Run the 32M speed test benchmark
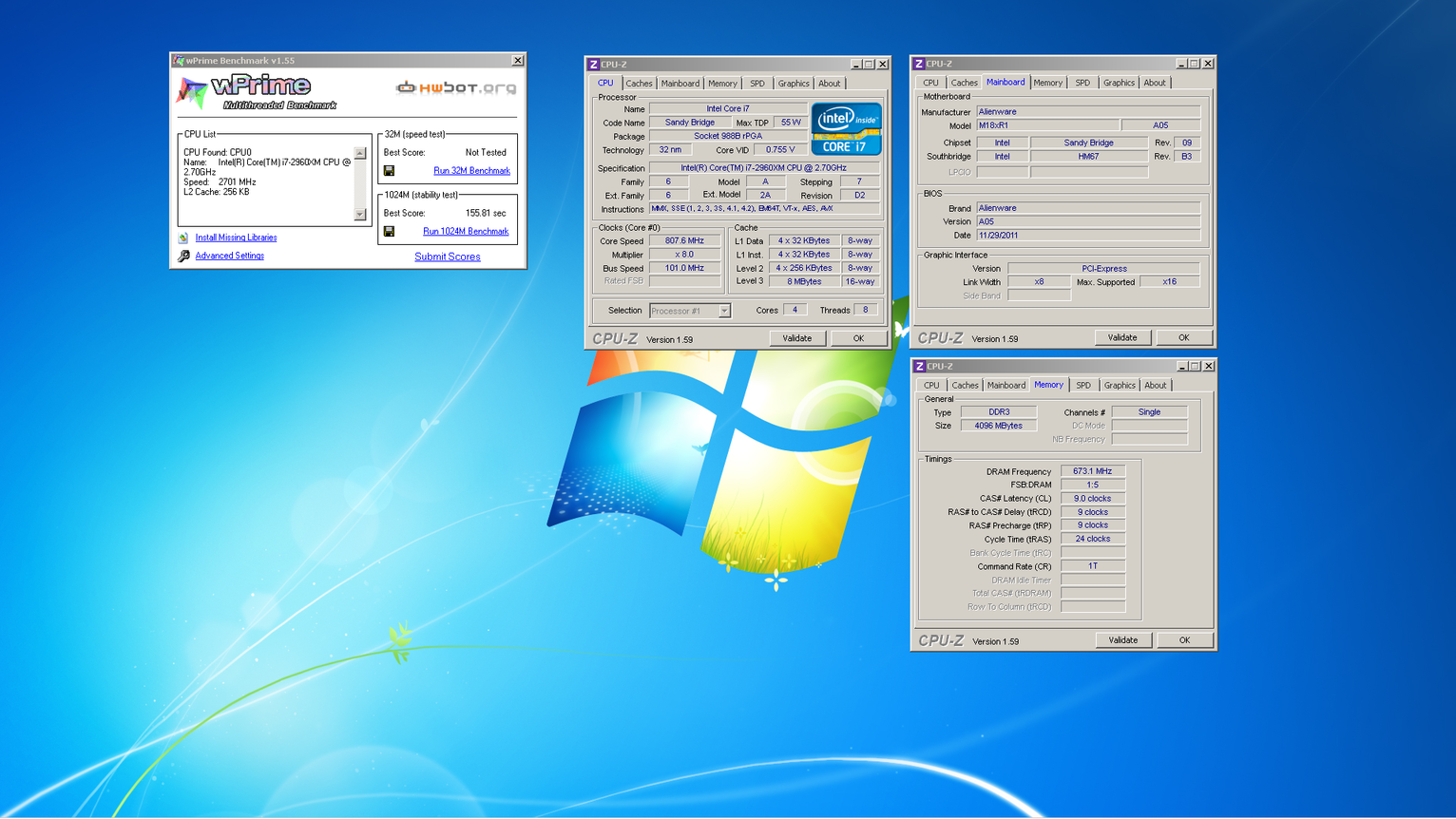Image resolution: width=1456 pixels, height=819 pixels. pos(471,171)
